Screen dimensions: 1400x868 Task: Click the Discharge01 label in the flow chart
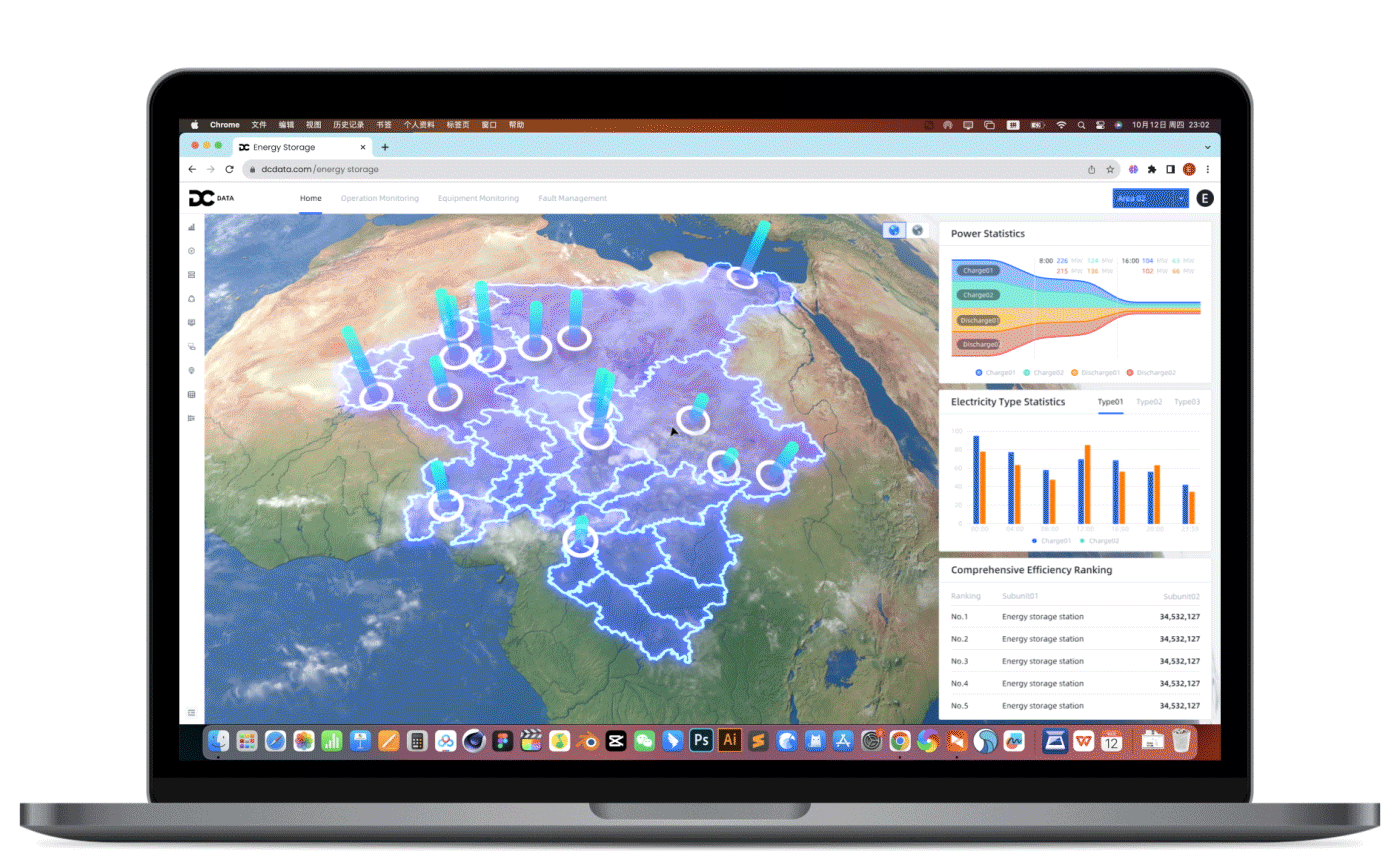tap(978, 320)
